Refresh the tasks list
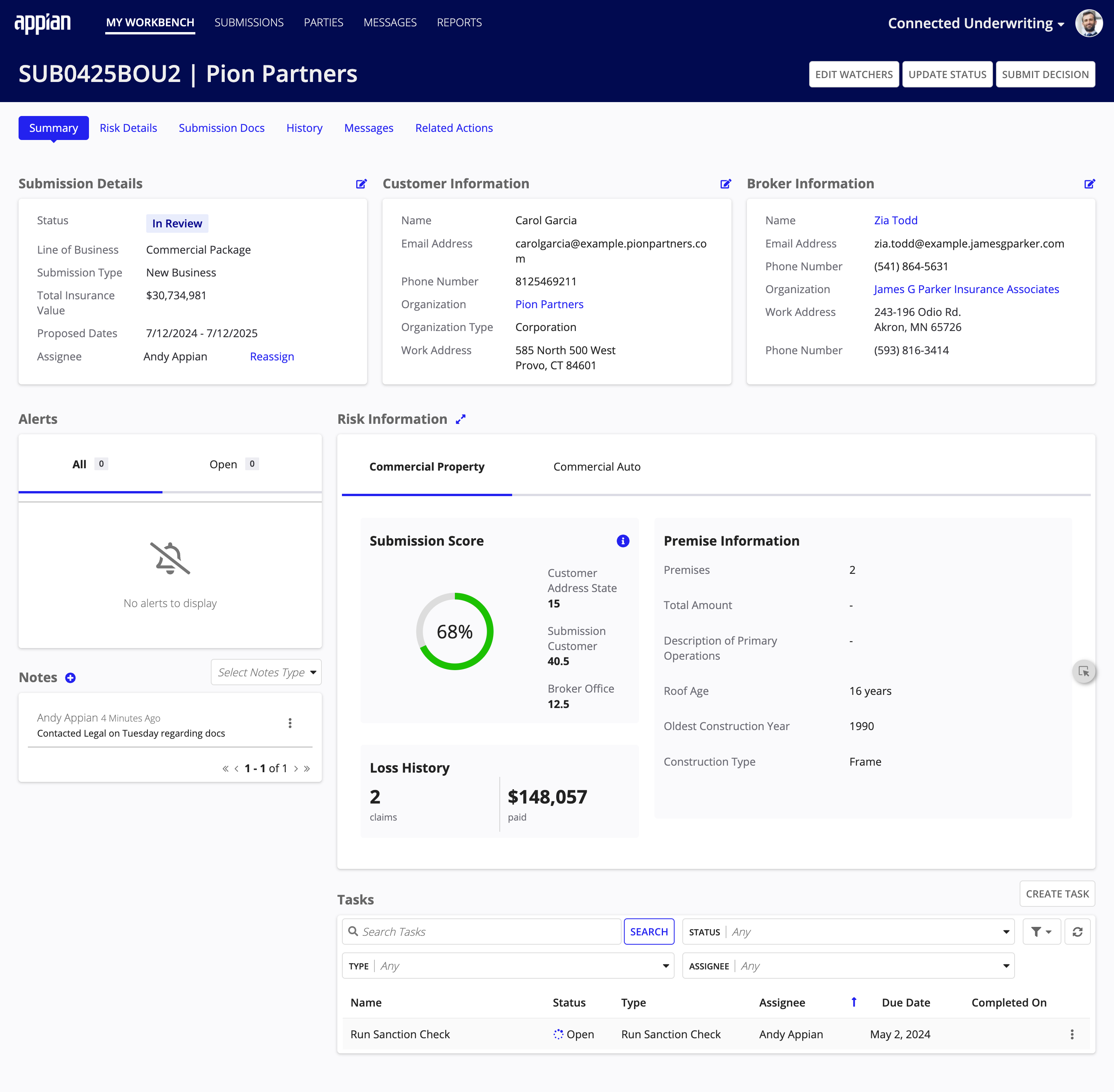This screenshot has width=1114, height=1092. 1077,932
